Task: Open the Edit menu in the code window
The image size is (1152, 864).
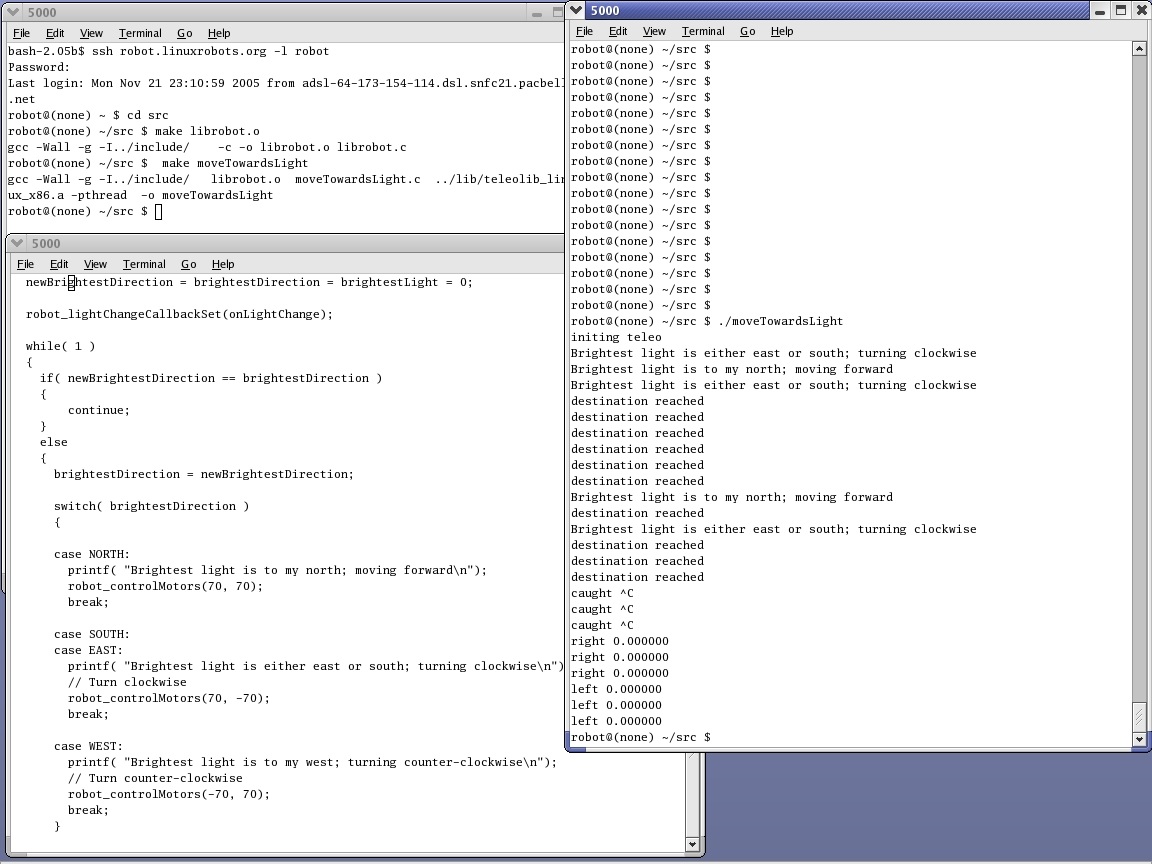Action: tap(59, 264)
